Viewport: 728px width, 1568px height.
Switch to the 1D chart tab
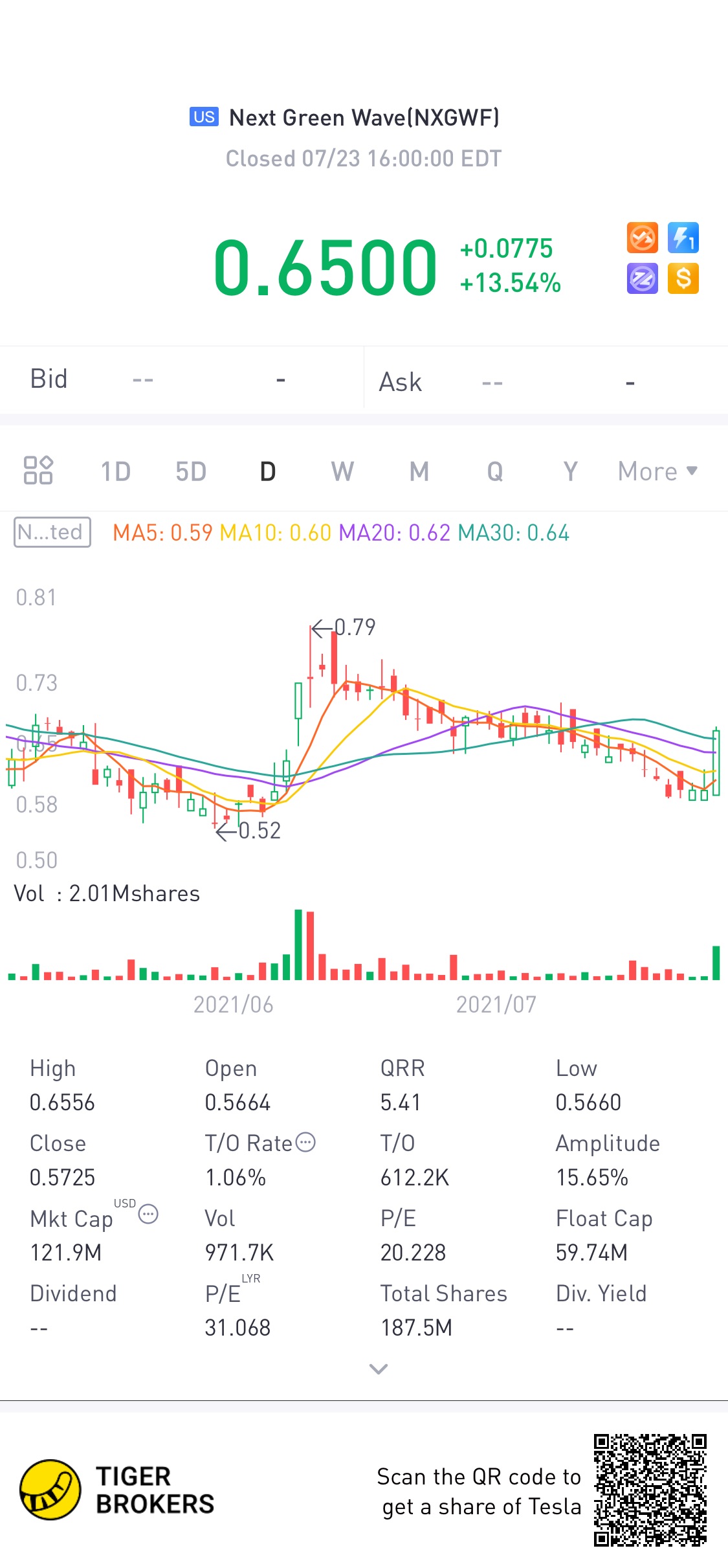tap(116, 471)
